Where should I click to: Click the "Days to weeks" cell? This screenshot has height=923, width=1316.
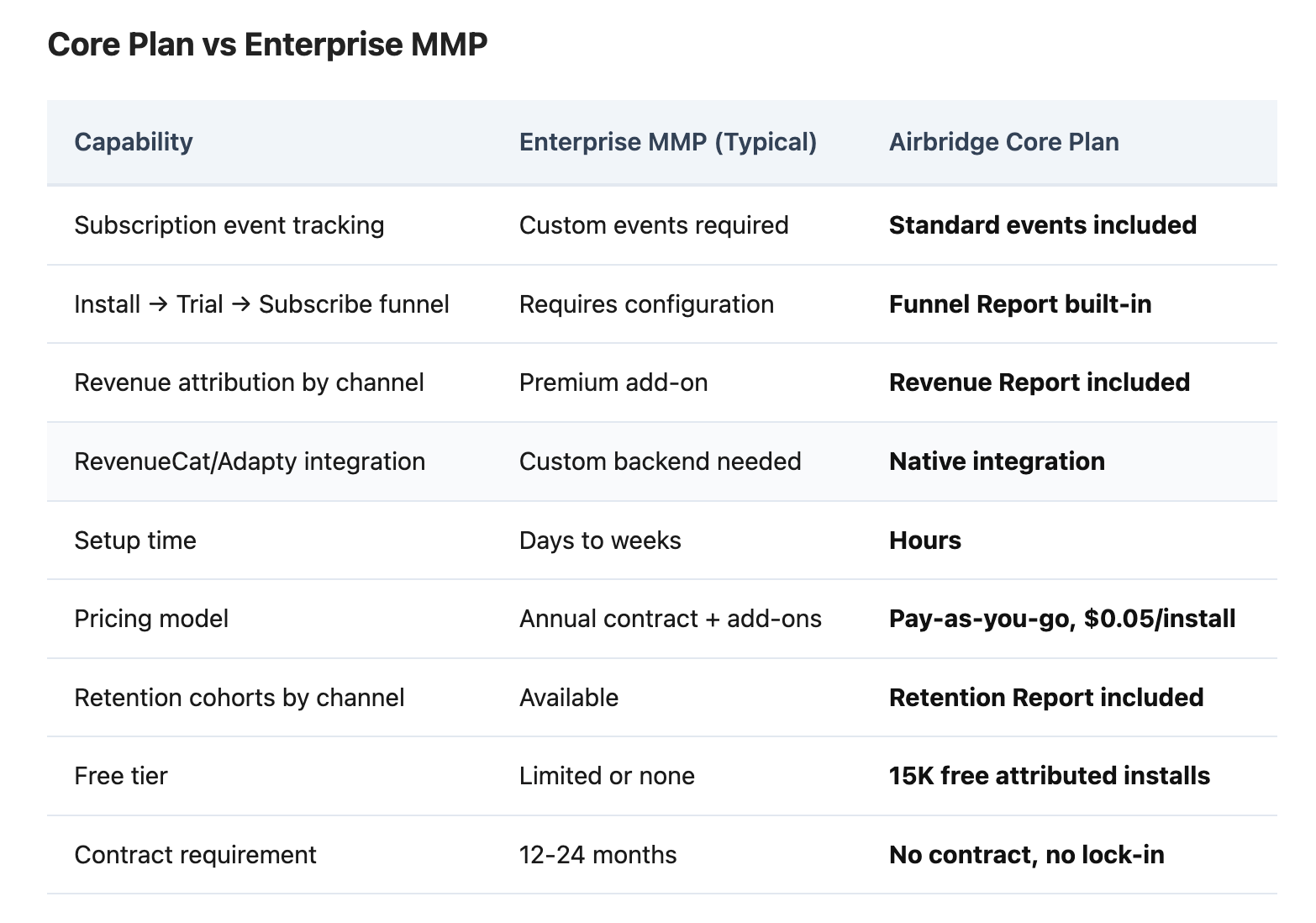tap(599, 541)
